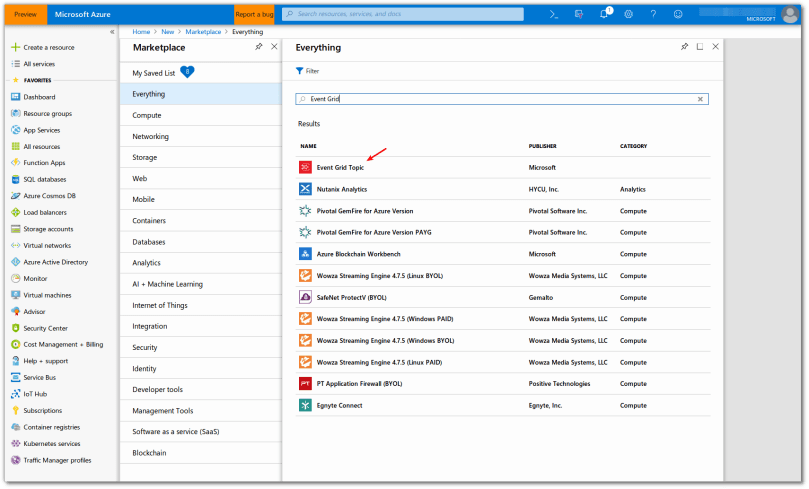
Task: Collapse the left sidebar with double chevron
Action: tap(112, 32)
